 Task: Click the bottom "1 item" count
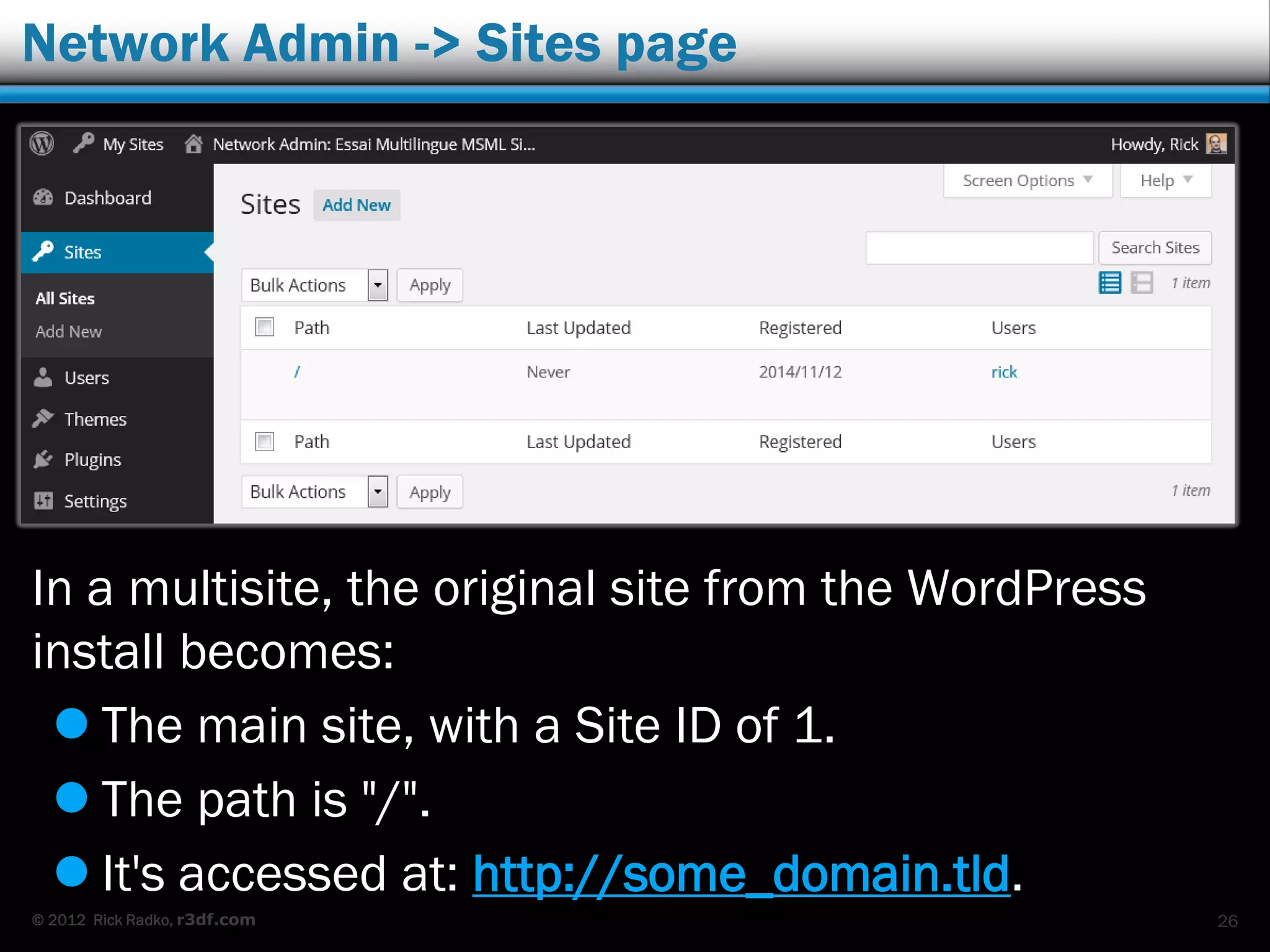tap(1191, 490)
